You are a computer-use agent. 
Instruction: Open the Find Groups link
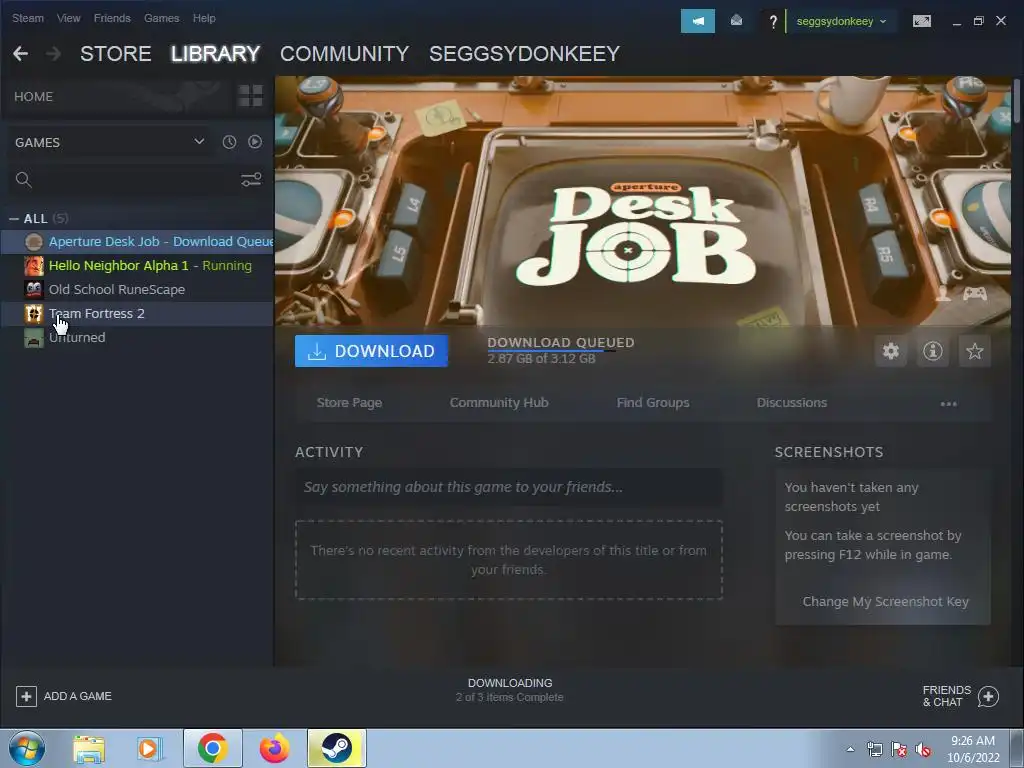tap(653, 403)
